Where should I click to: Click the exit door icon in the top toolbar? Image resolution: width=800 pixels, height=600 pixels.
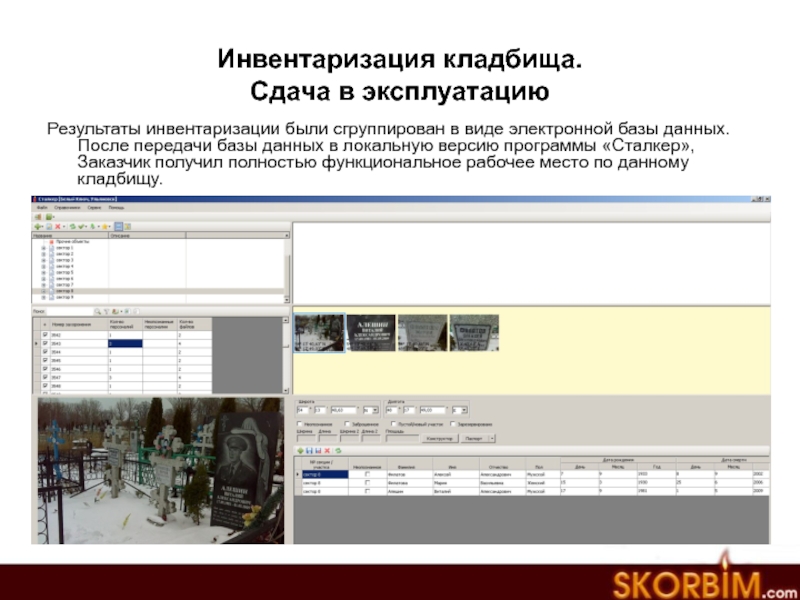click(x=38, y=217)
